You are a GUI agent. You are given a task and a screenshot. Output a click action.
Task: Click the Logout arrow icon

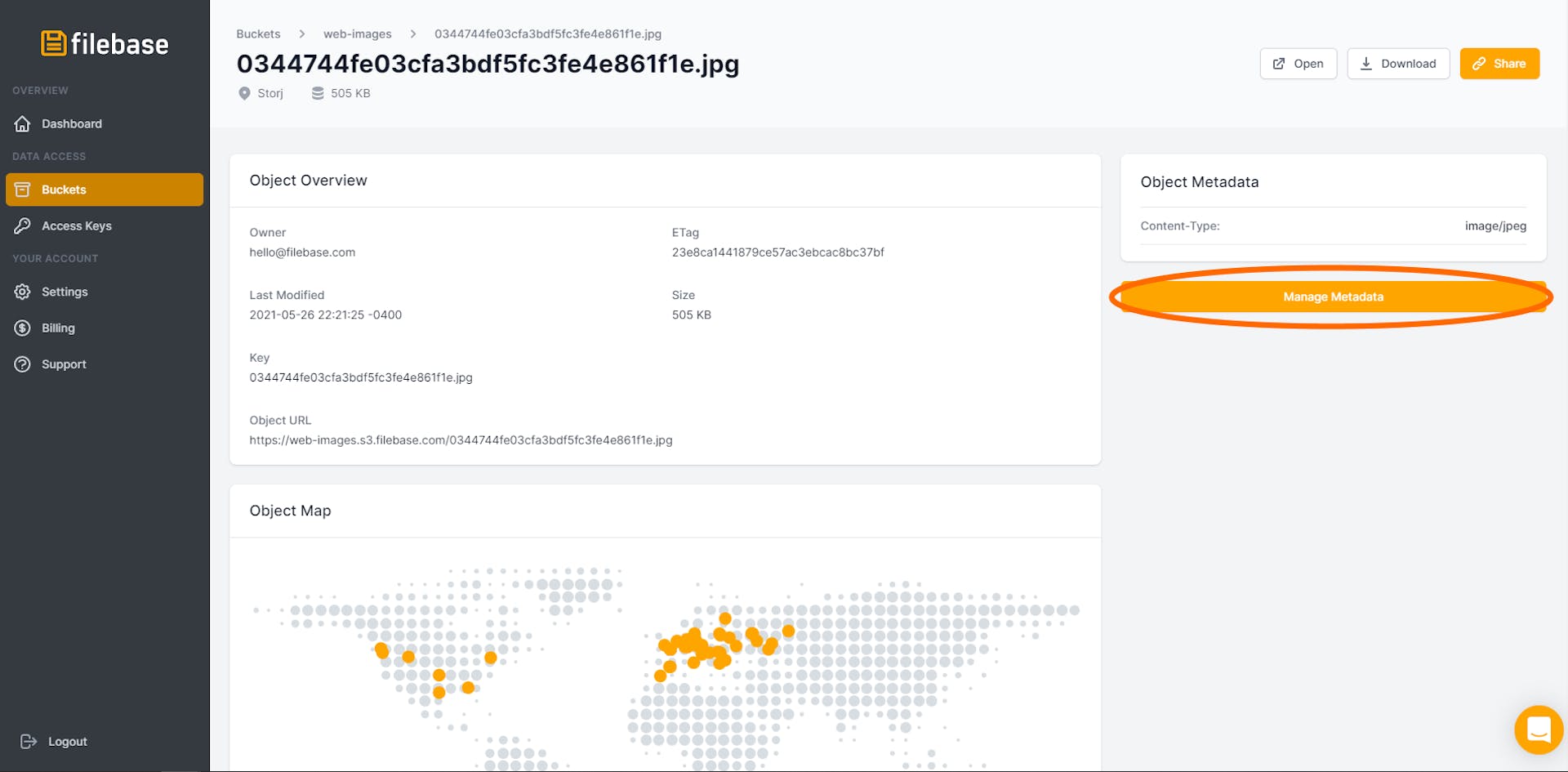point(29,742)
